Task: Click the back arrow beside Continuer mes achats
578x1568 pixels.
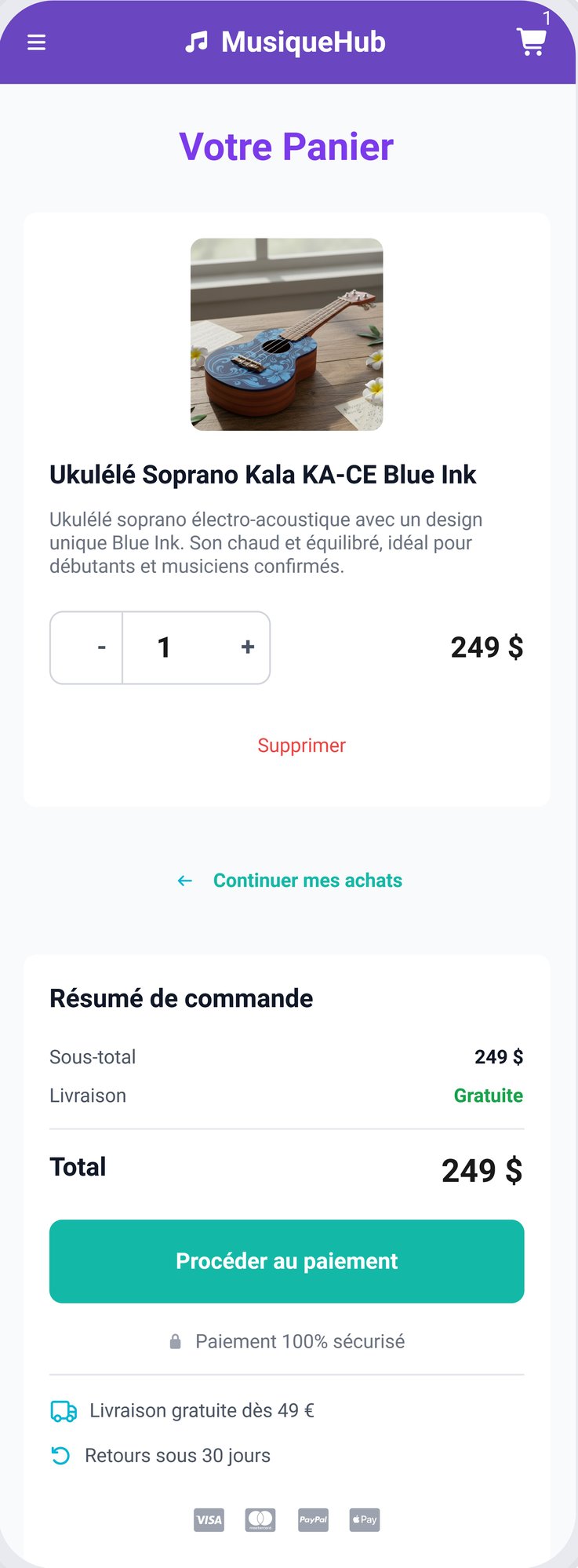Action: 185,881
